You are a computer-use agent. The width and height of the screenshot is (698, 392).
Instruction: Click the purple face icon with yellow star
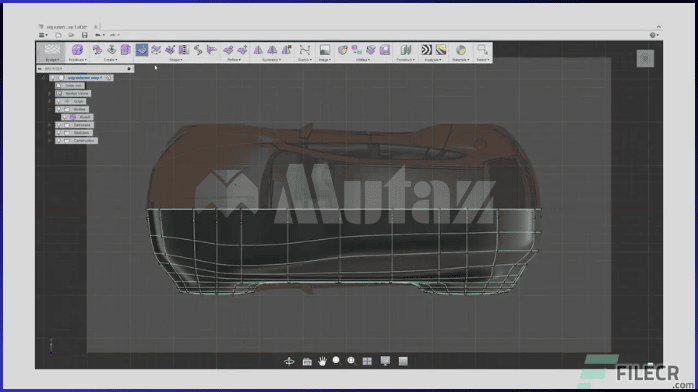click(242, 50)
